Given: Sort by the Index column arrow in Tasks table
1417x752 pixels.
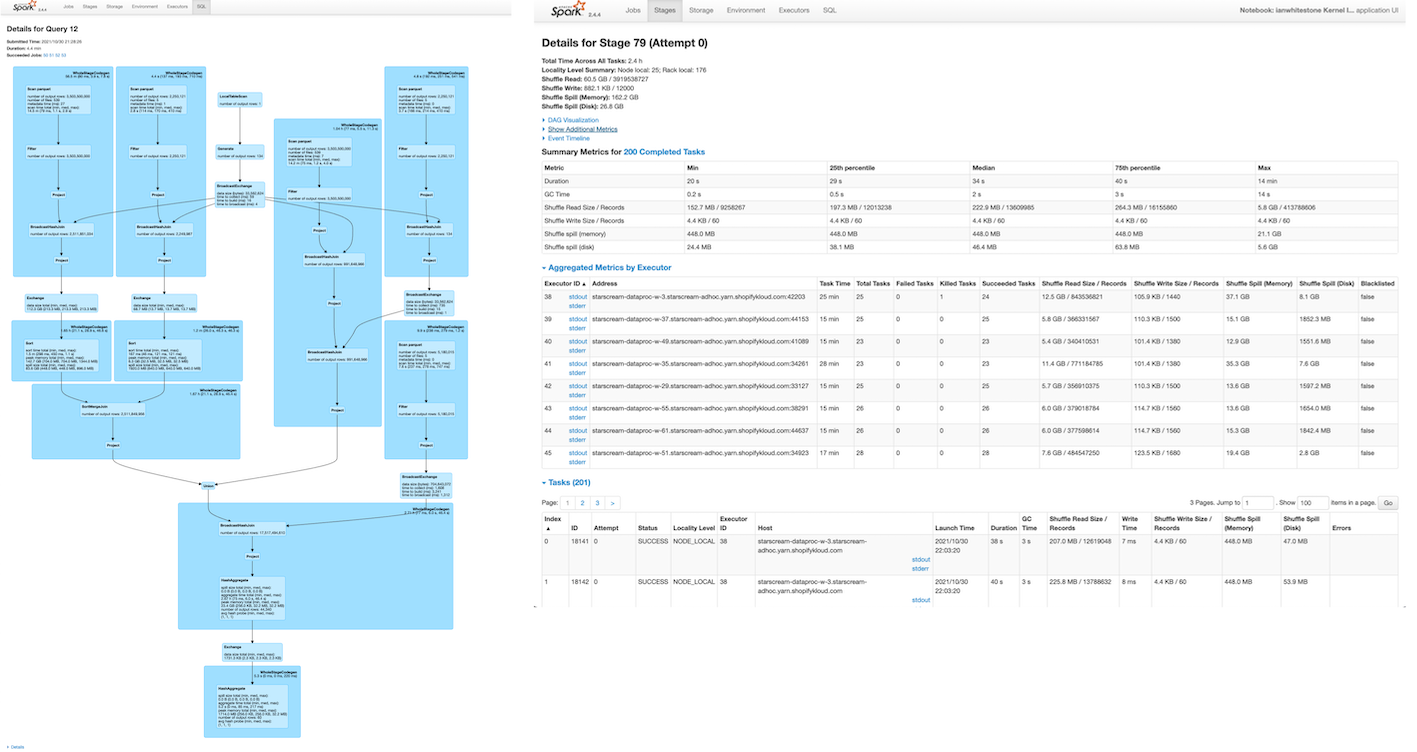Looking at the screenshot, I should coord(547,529).
